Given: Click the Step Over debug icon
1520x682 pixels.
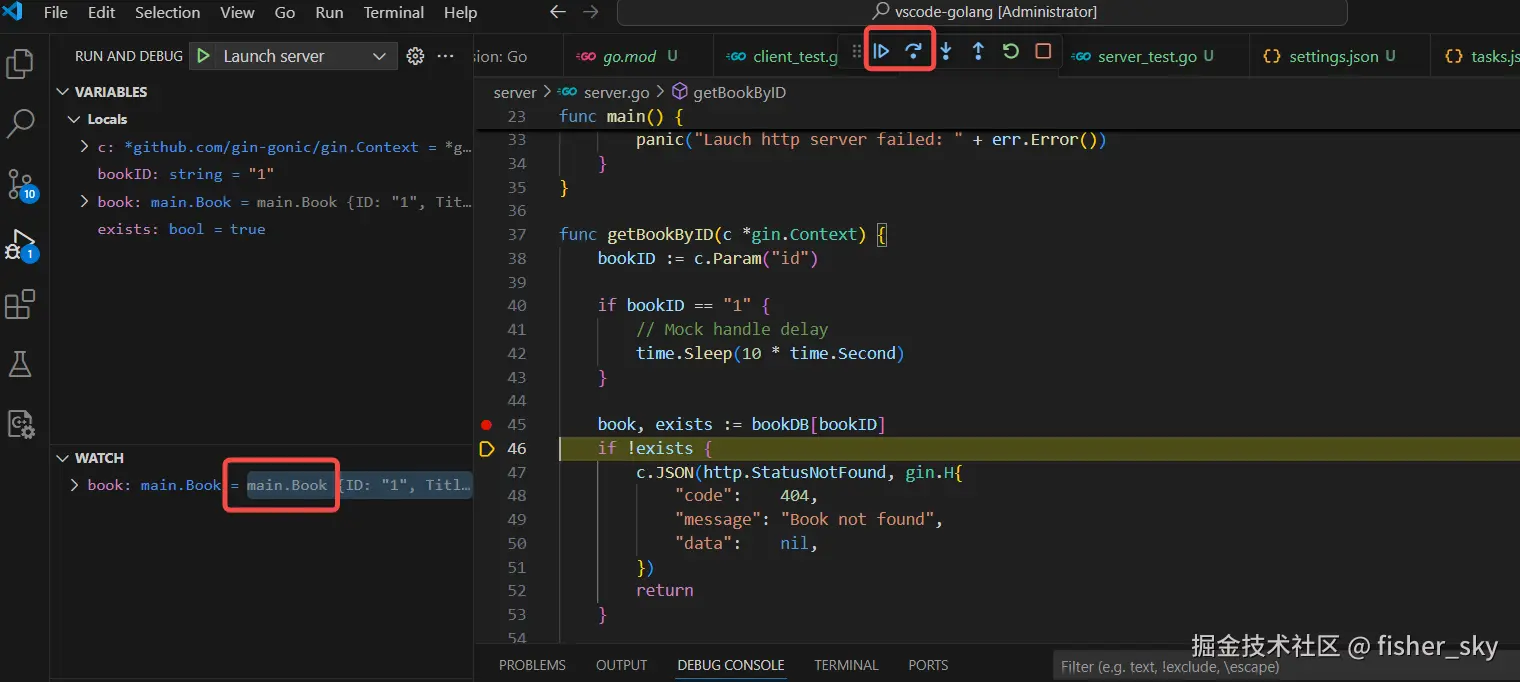Looking at the screenshot, I should point(913,49).
